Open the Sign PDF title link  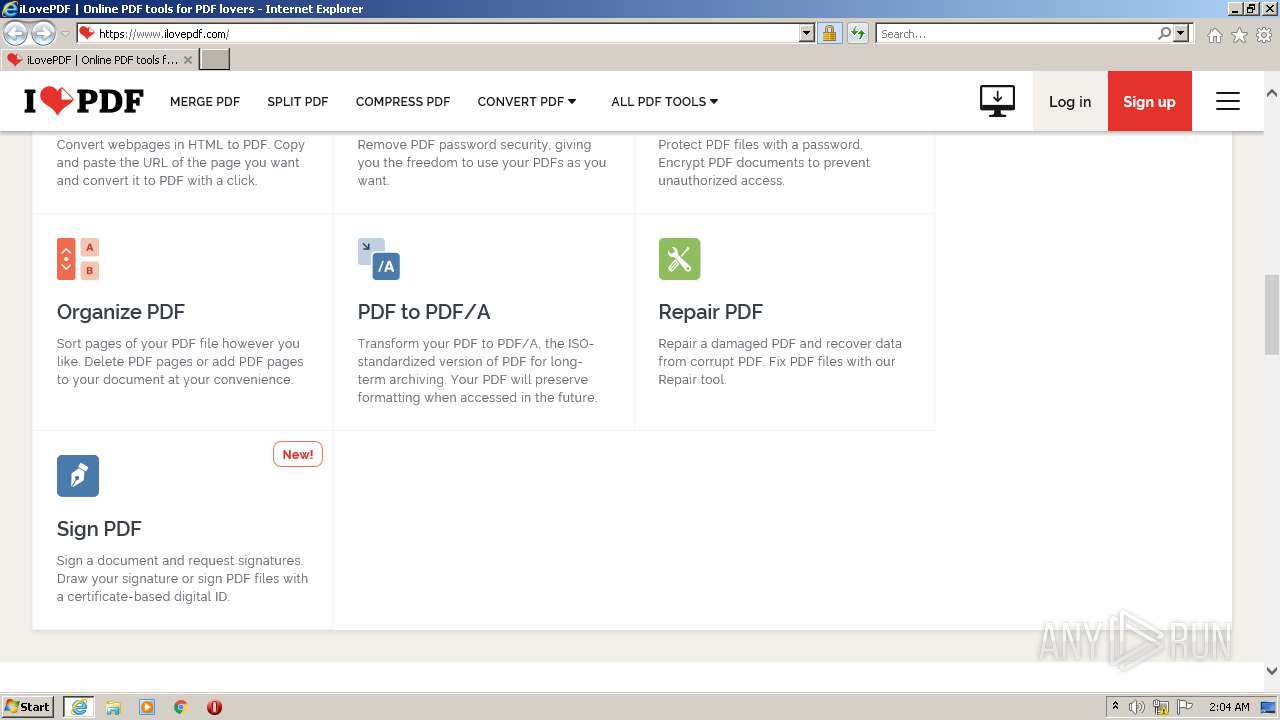coord(99,529)
